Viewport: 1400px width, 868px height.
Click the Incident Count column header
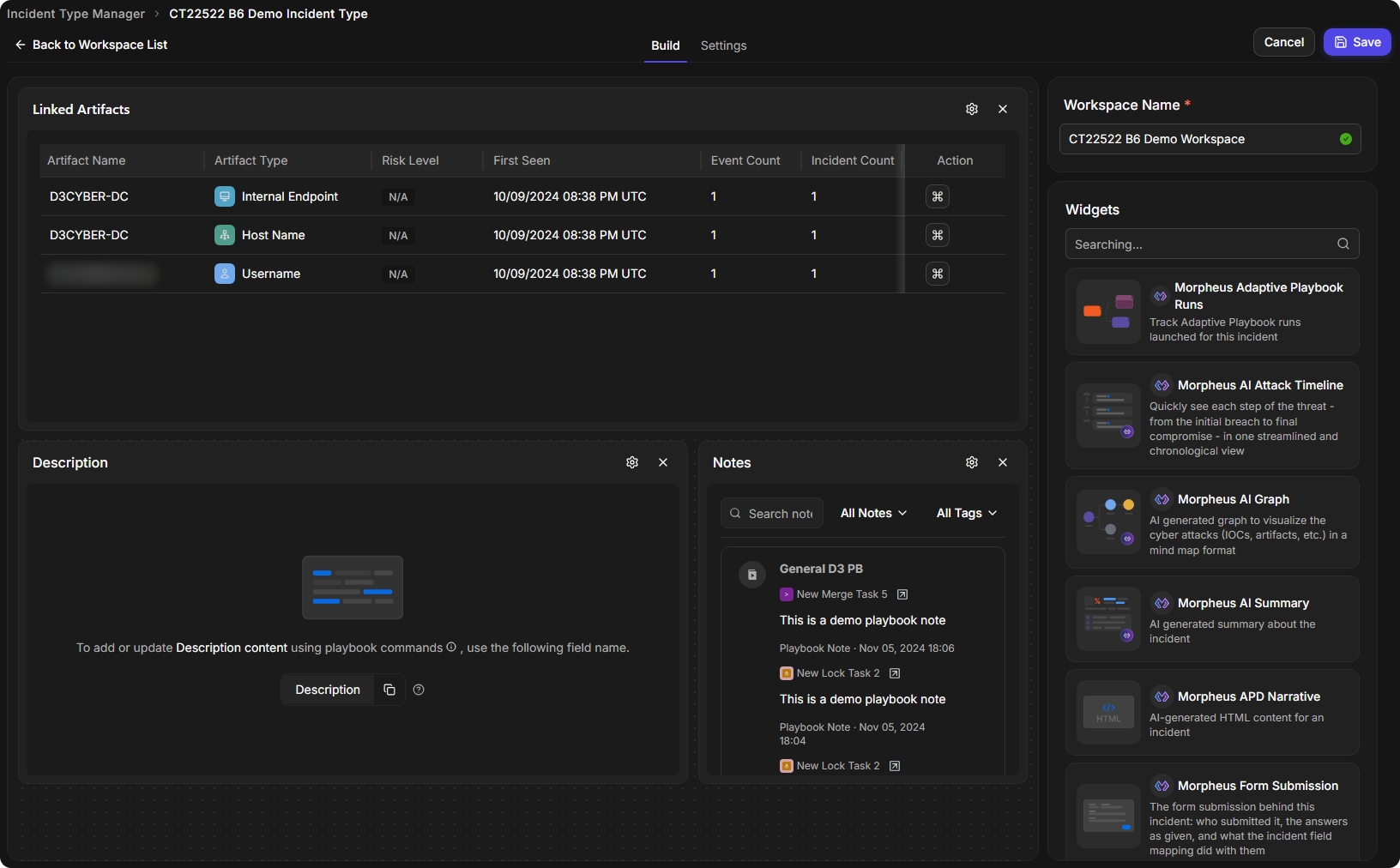click(853, 160)
